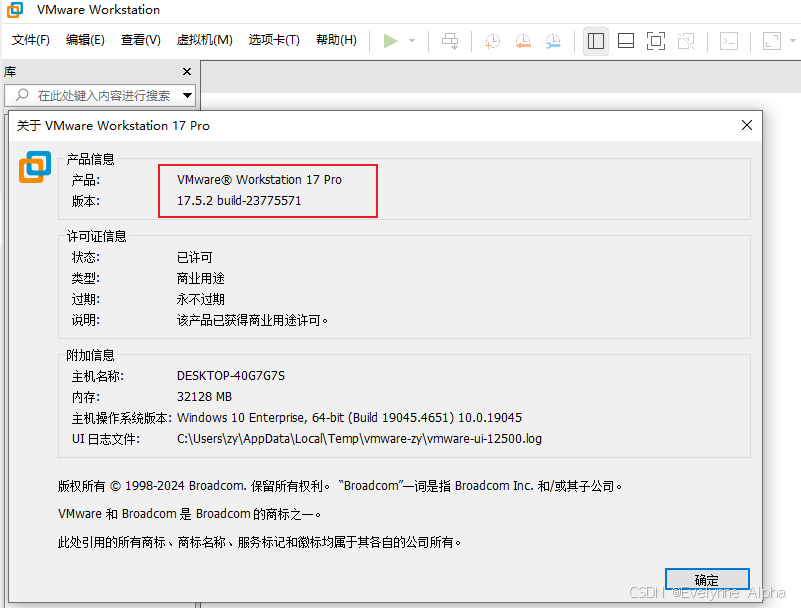Image resolution: width=801 pixels, height=608 pixels.
Task: Click product name VMware® Workstation 17 Pro
Action: pyautogui.click(x=260, y=180)
